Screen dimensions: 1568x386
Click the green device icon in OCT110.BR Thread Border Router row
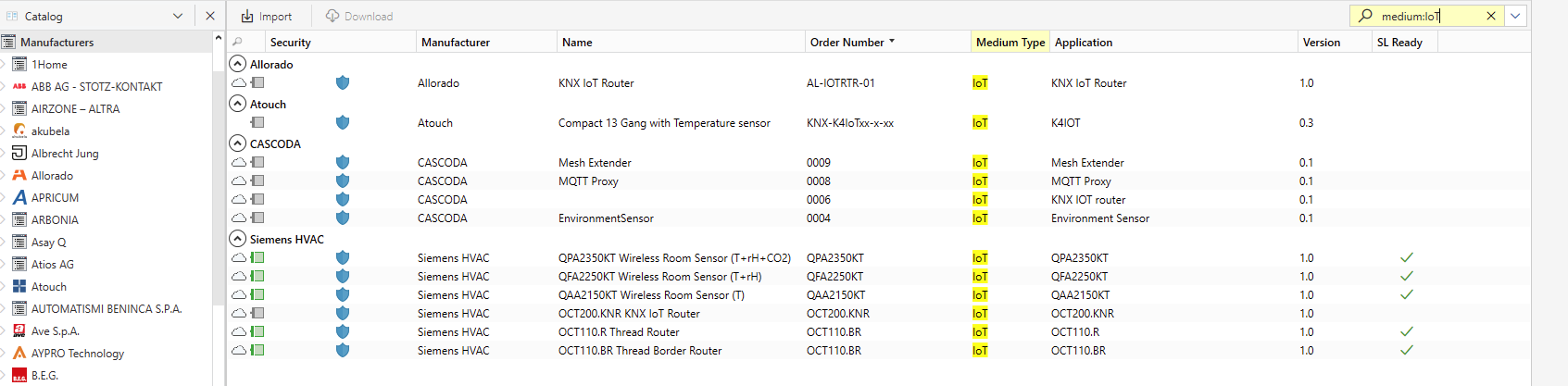[257, 350]
